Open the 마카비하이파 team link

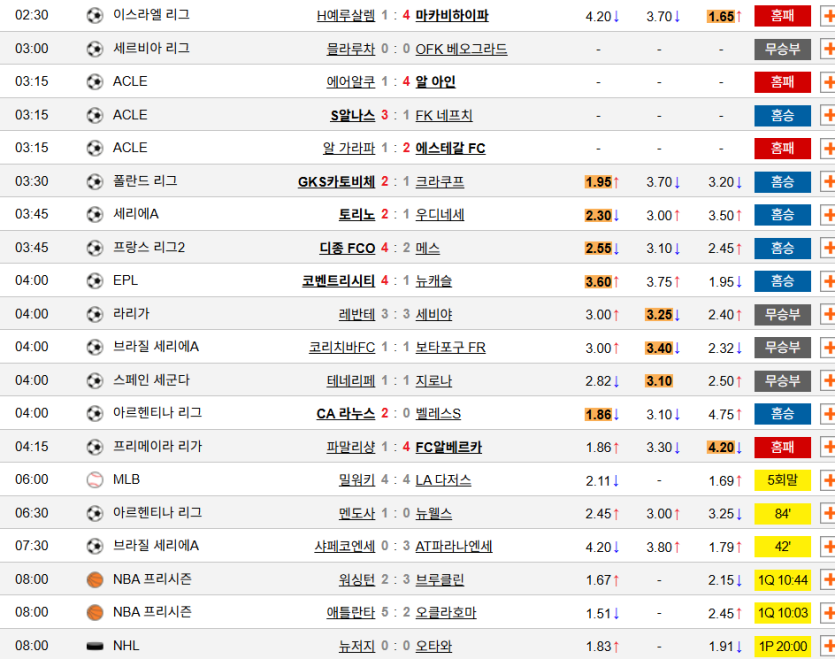452,16
